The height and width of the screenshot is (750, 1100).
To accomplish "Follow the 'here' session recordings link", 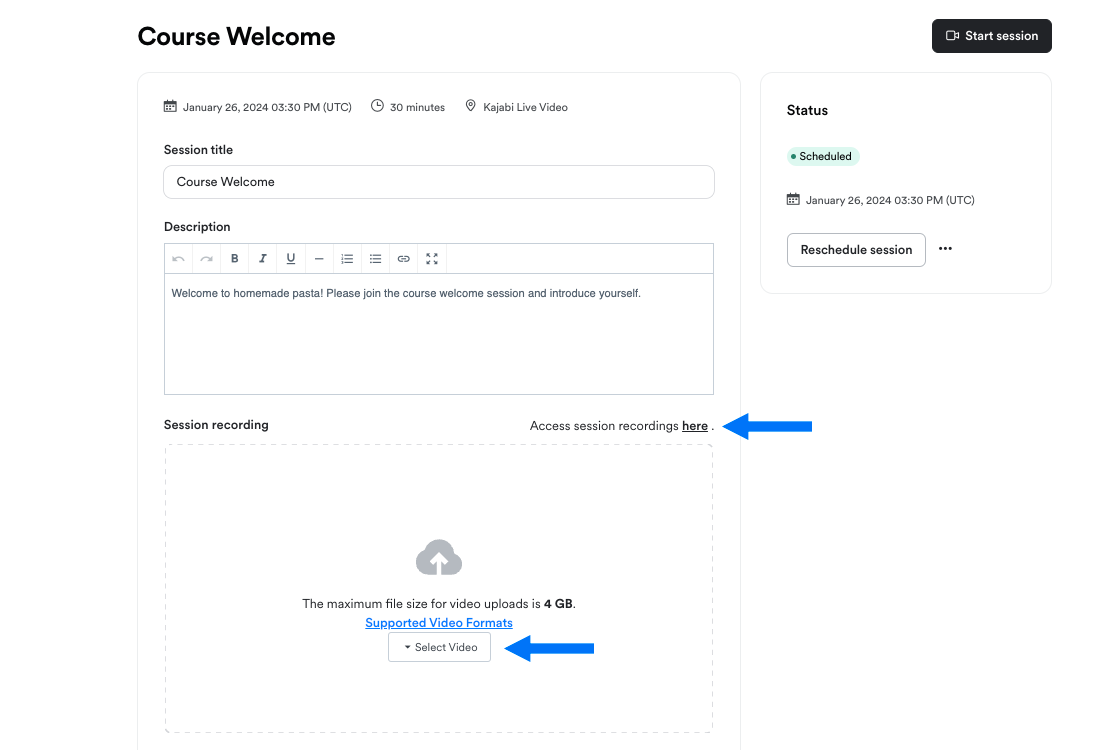I will (x=695, y=426).
